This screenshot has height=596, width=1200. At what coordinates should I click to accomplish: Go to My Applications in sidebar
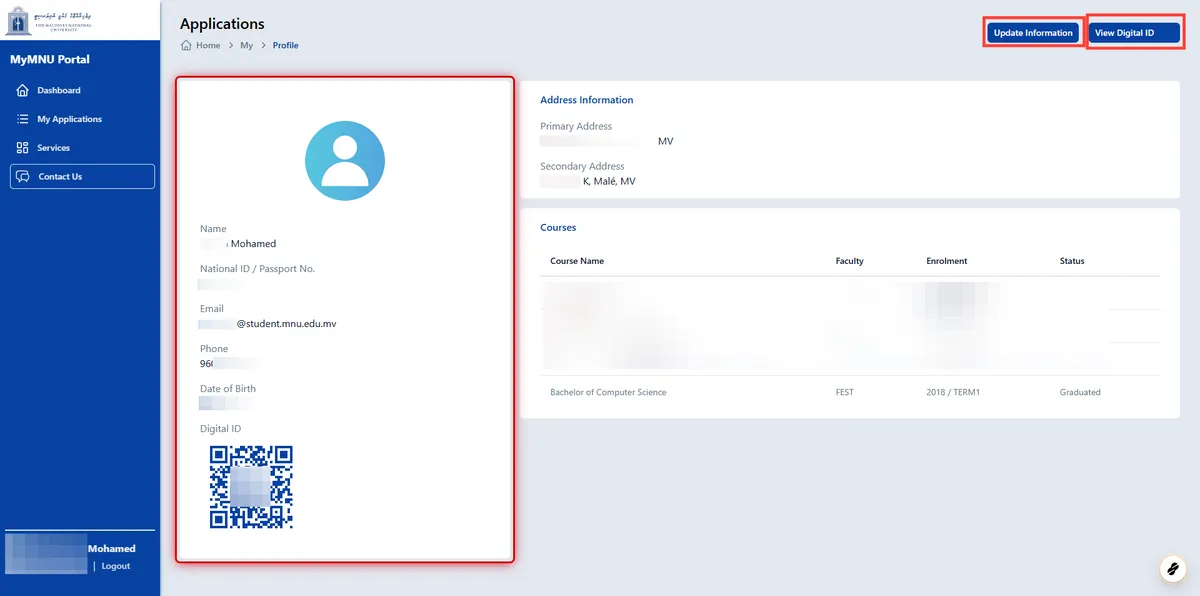point(70,119)
